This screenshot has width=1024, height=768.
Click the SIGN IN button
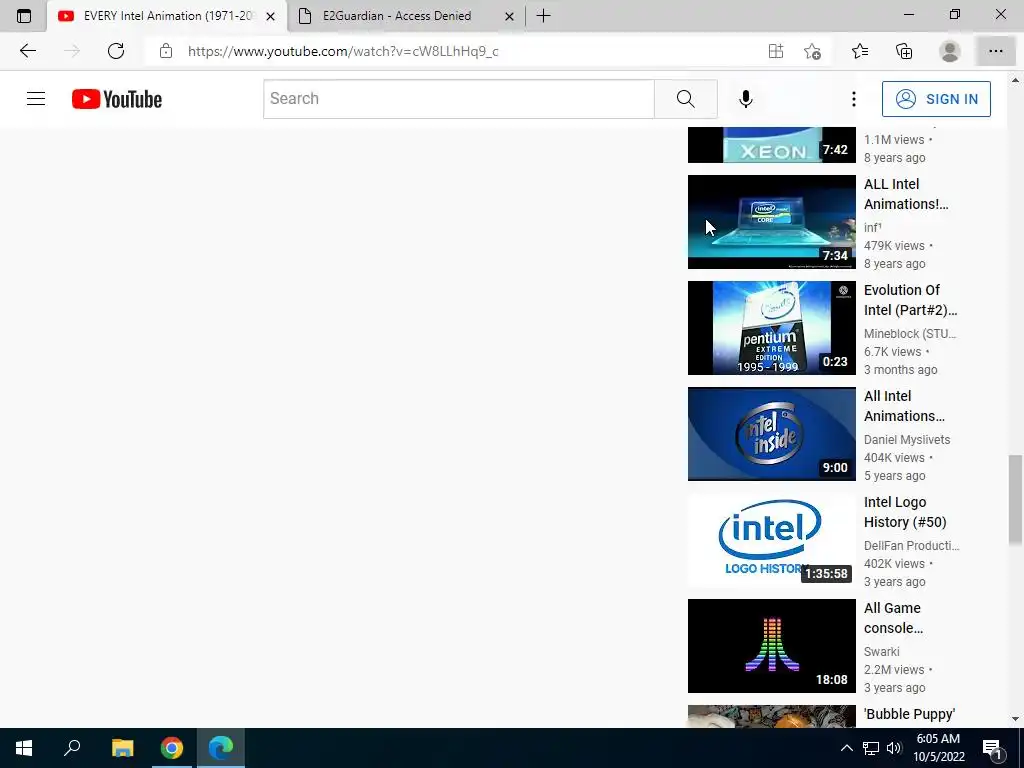[936, 99]
